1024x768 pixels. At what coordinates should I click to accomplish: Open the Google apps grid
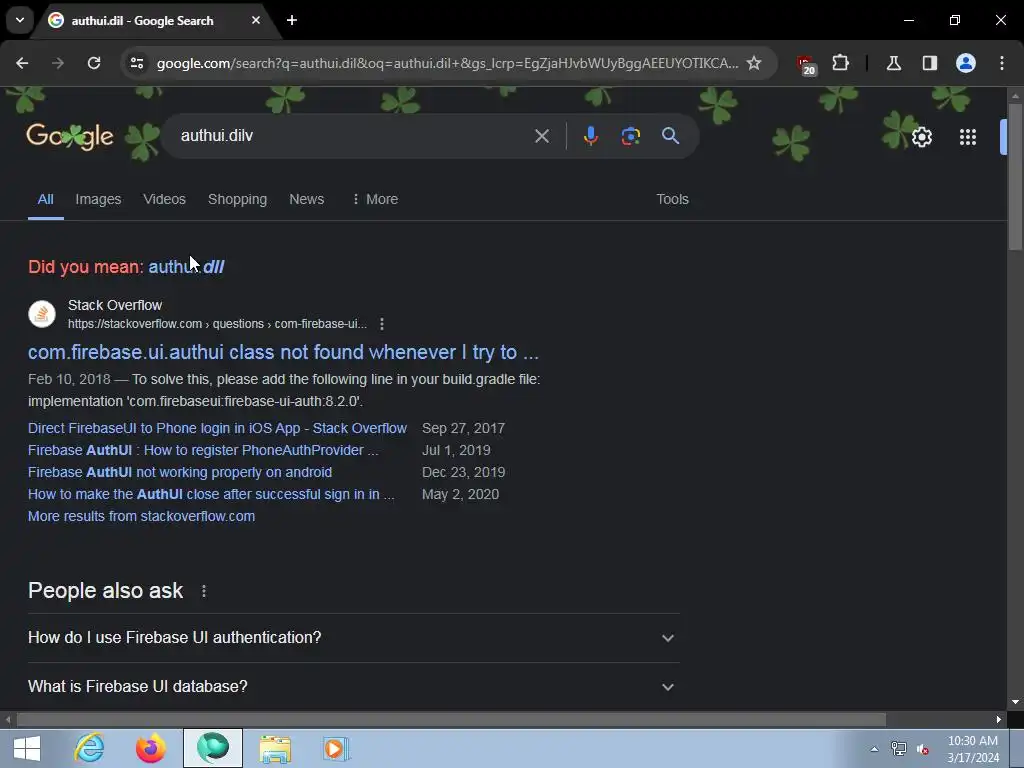coord(968,137)
